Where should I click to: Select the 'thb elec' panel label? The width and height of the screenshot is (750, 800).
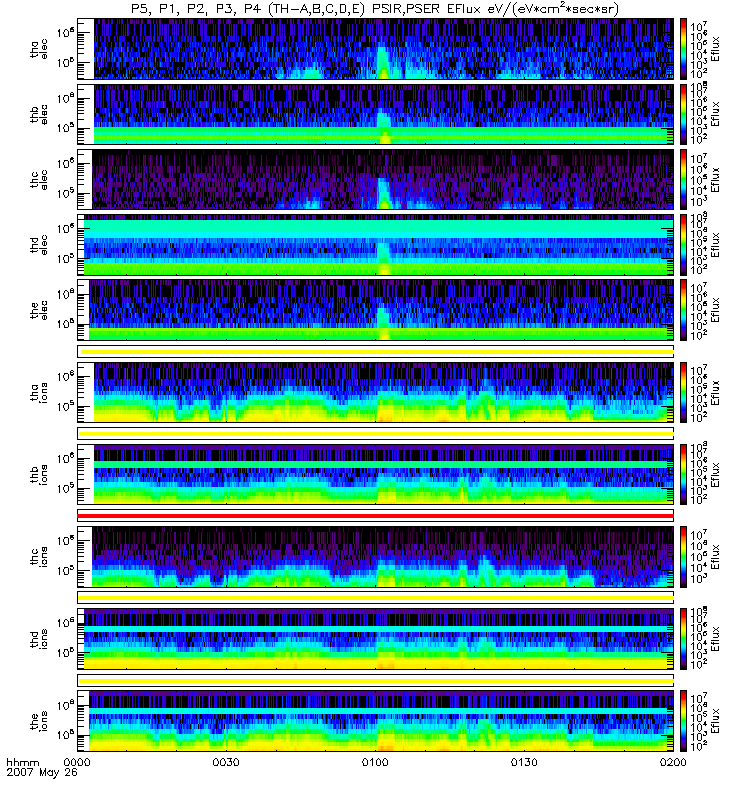[x=39, y=114]
